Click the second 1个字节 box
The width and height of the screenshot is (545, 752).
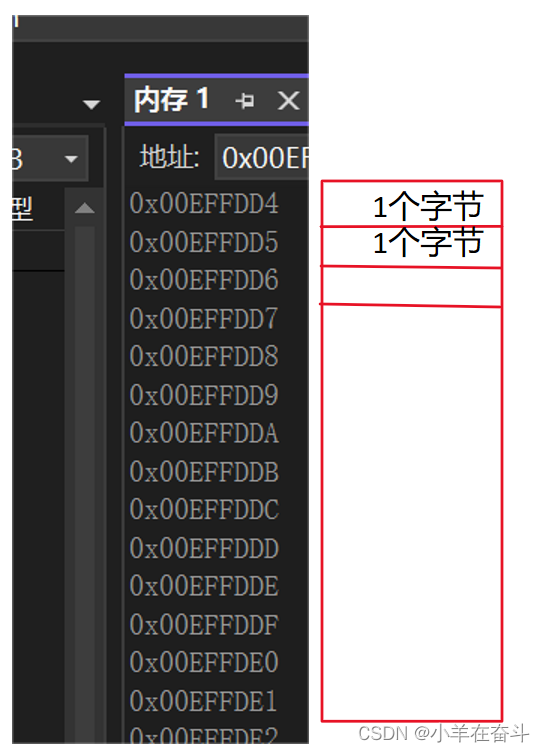(x=412, y=247)
